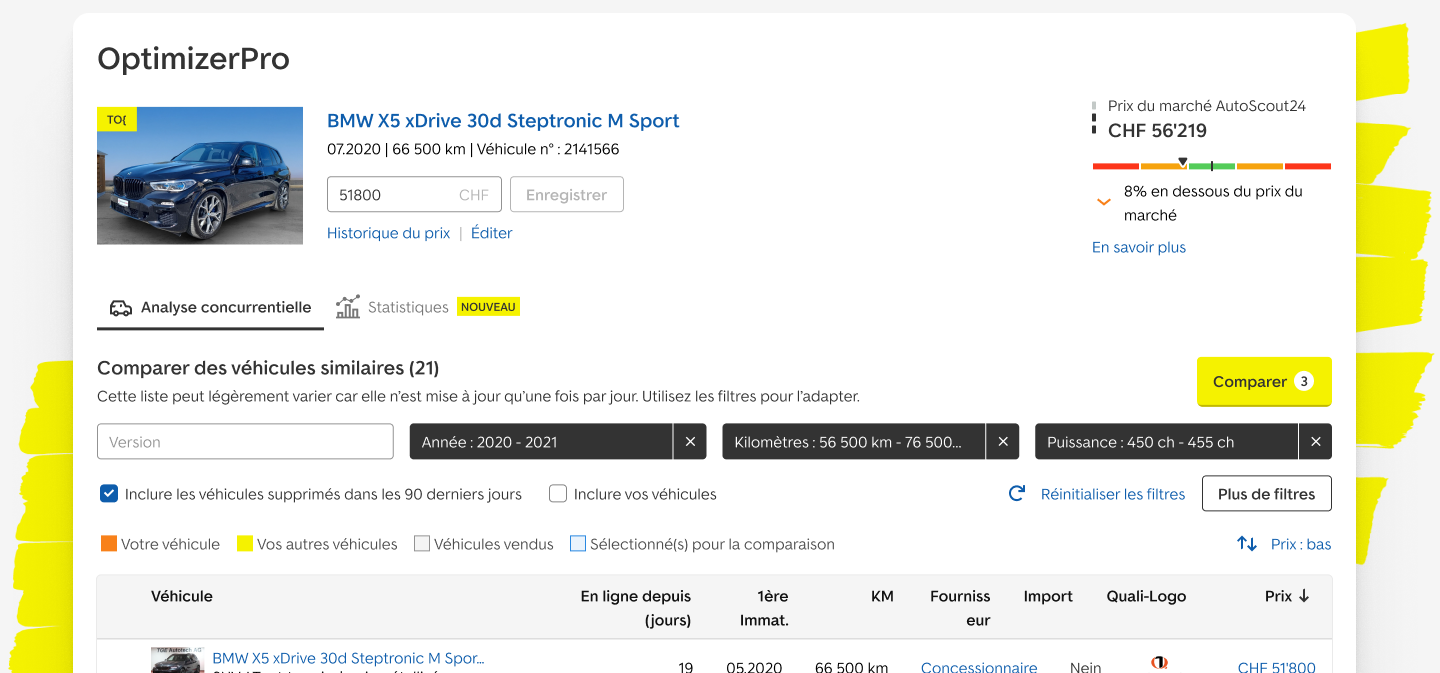
Task: Open Historique du prix link
Action: (388, 233)
